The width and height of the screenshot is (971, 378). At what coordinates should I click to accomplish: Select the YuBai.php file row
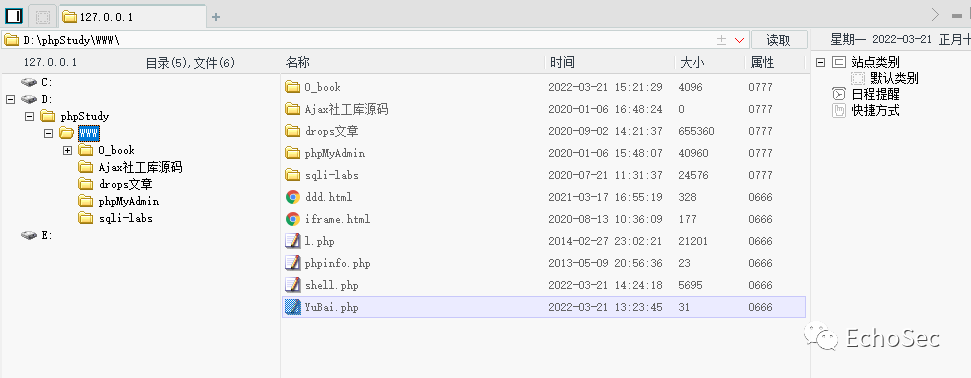click(544, 307)
